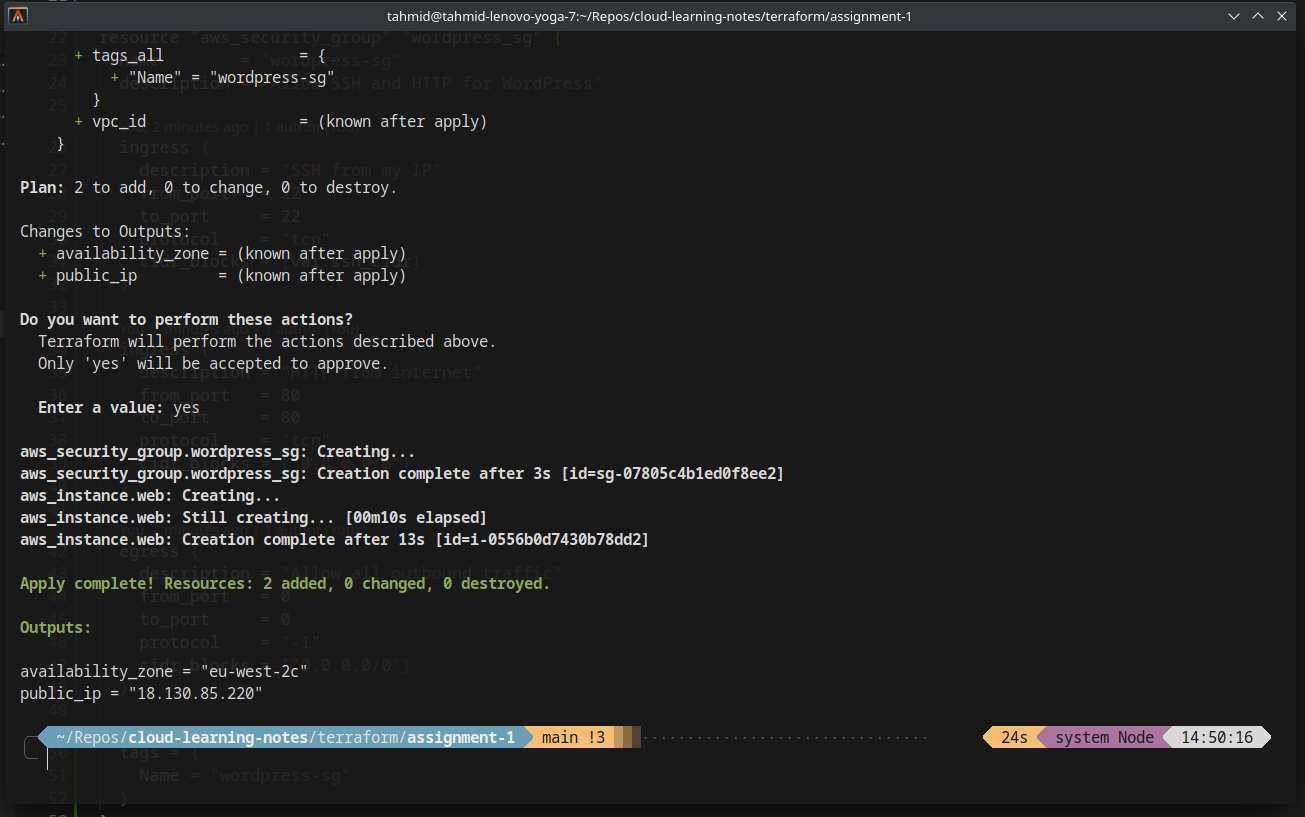Click the 'system Node' prompt segment
This screenshot has height=817, width=1305.
pos(1104,737)
